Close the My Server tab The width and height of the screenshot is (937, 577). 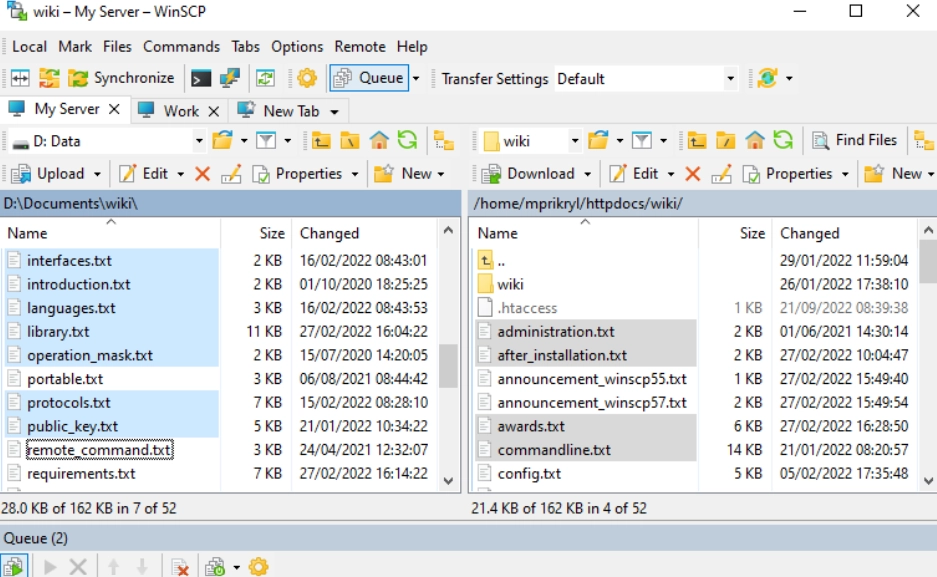pos(114,109)
